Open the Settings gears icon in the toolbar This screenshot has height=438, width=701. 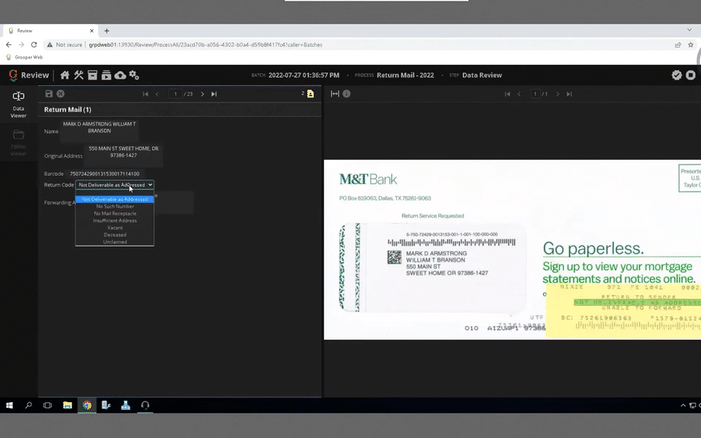click(134, 75)
